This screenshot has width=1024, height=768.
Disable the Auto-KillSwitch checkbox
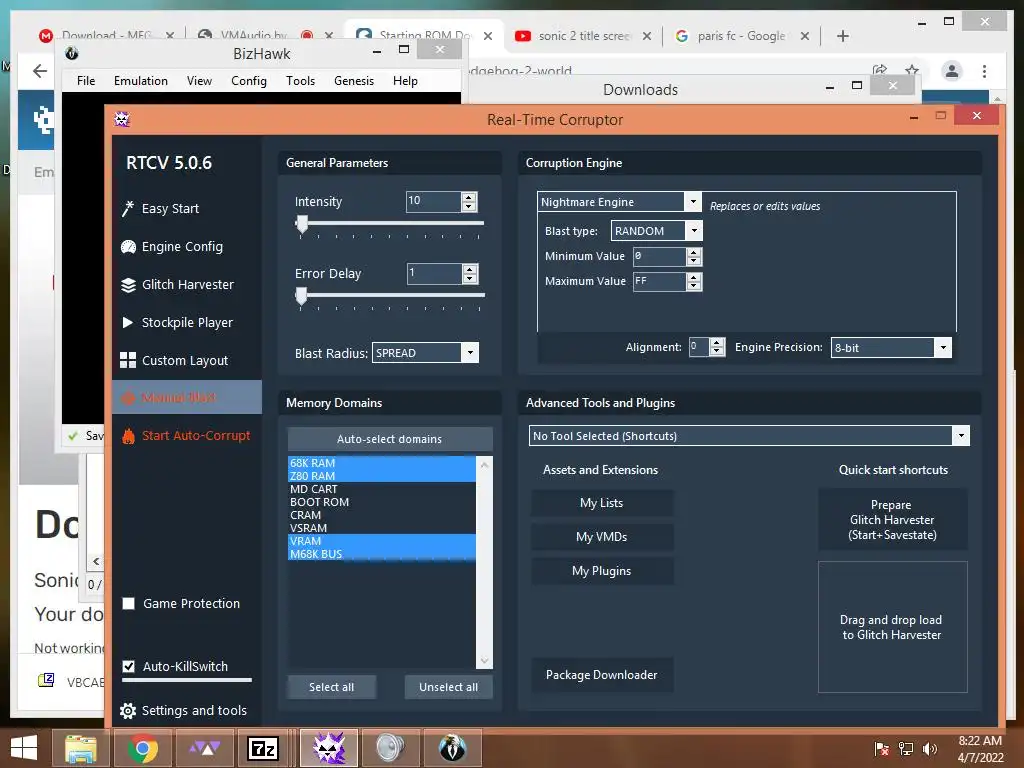[x=129, y=666]
